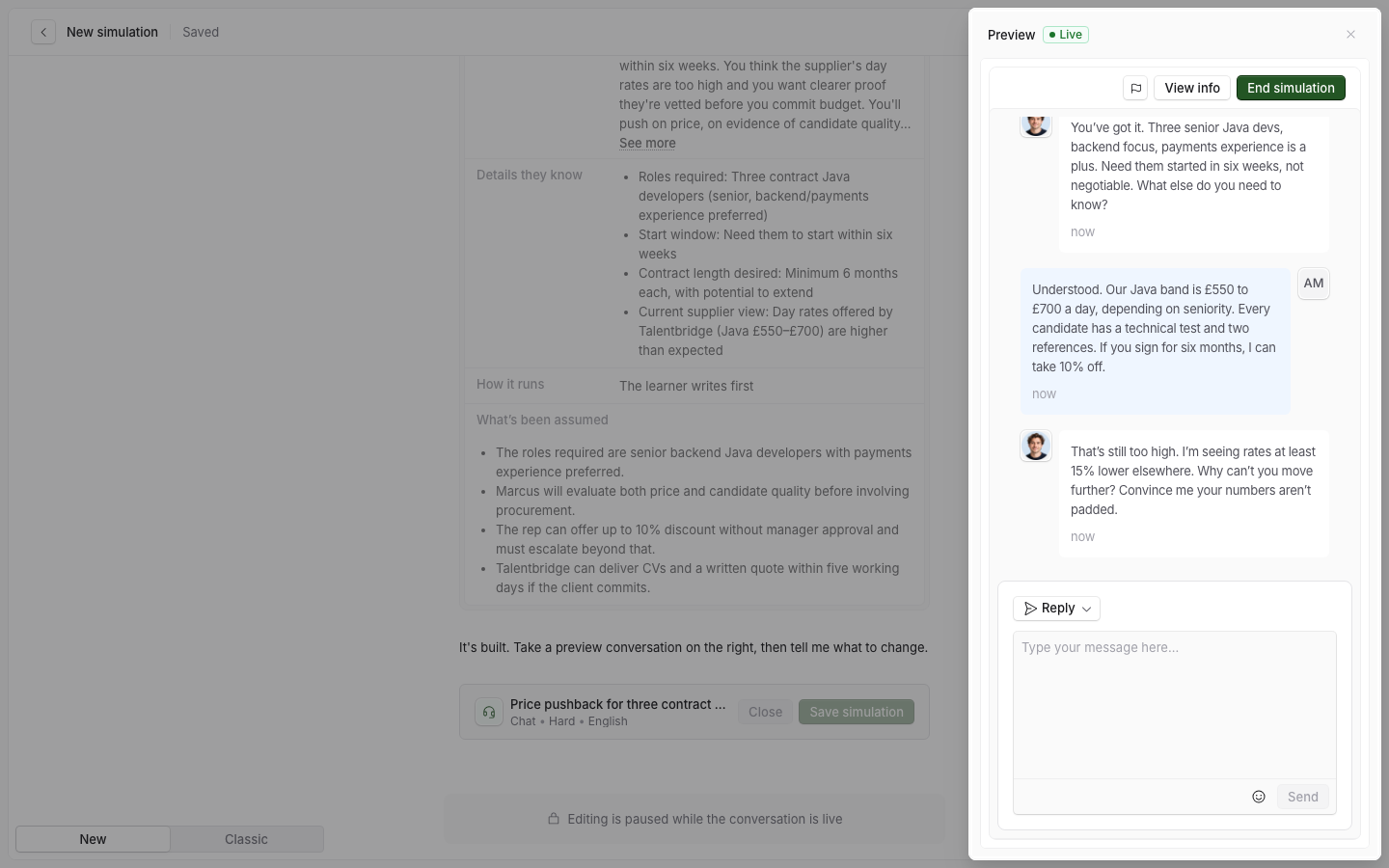Click the 'Details they know' label
Image resolution: width=1389 pixels, height=868 pixels.
pos(530,175)
